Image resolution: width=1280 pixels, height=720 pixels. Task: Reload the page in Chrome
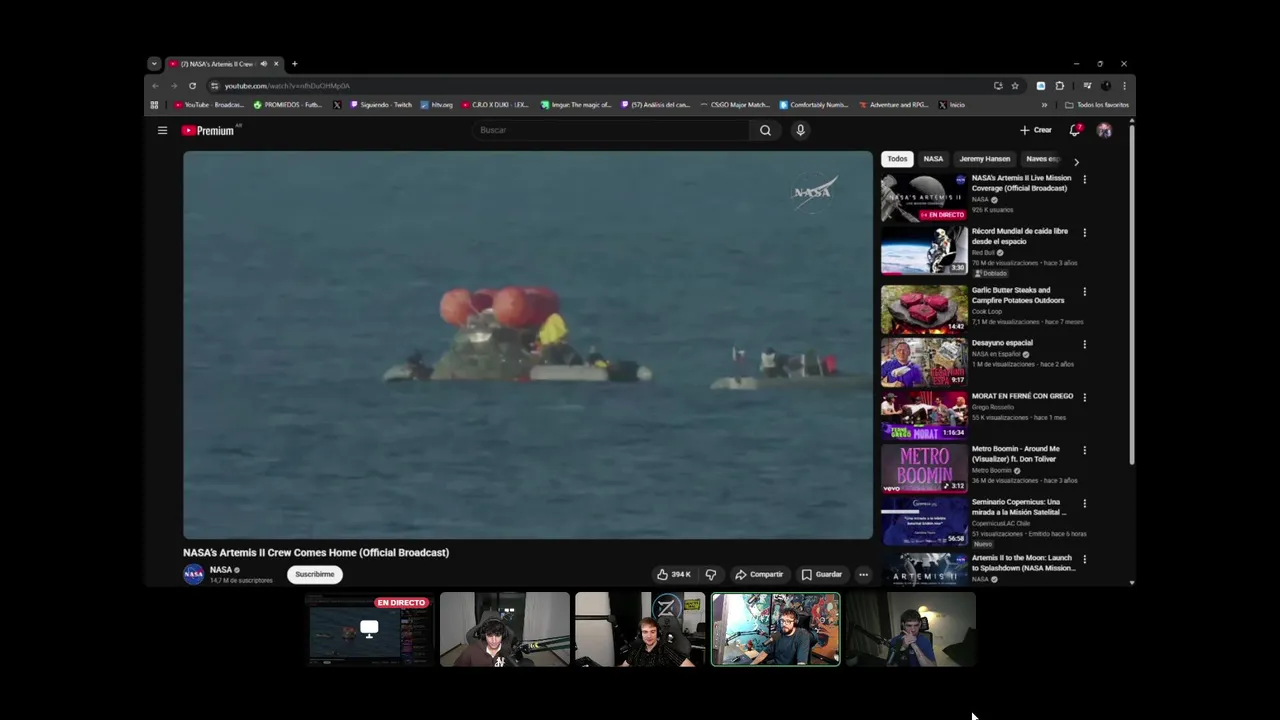point(192,86)
